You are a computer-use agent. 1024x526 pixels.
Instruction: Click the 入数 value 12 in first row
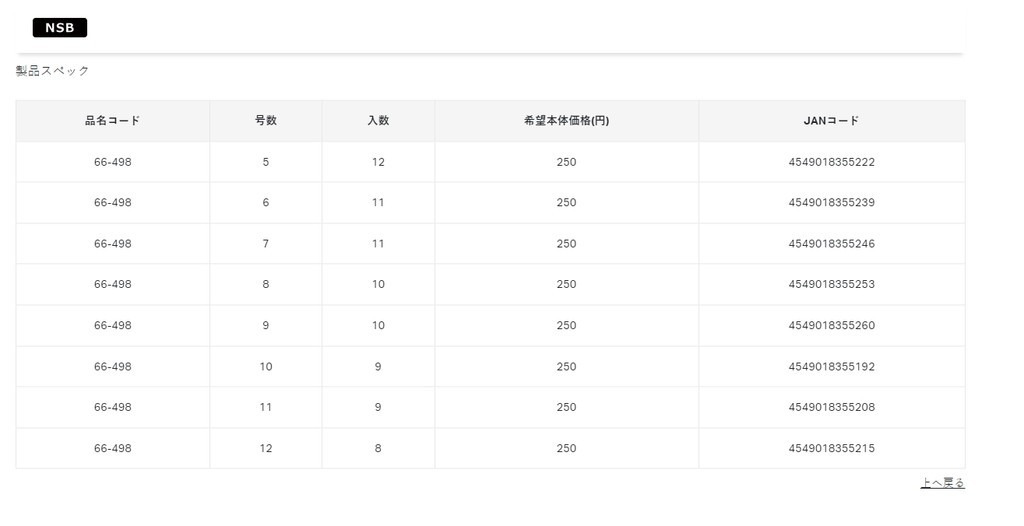(378, 162)
